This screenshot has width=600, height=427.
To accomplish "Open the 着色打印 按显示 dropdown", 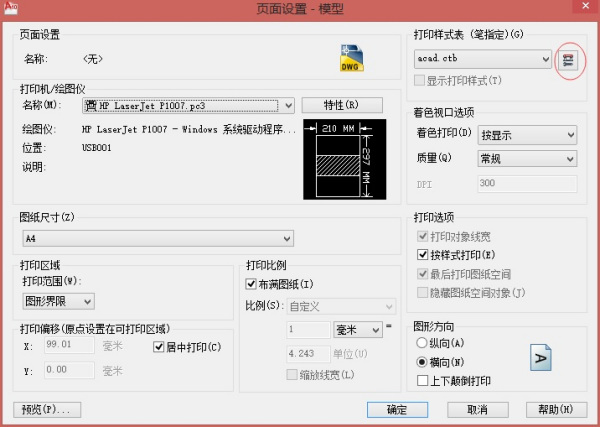I will (x=527, y=135).
